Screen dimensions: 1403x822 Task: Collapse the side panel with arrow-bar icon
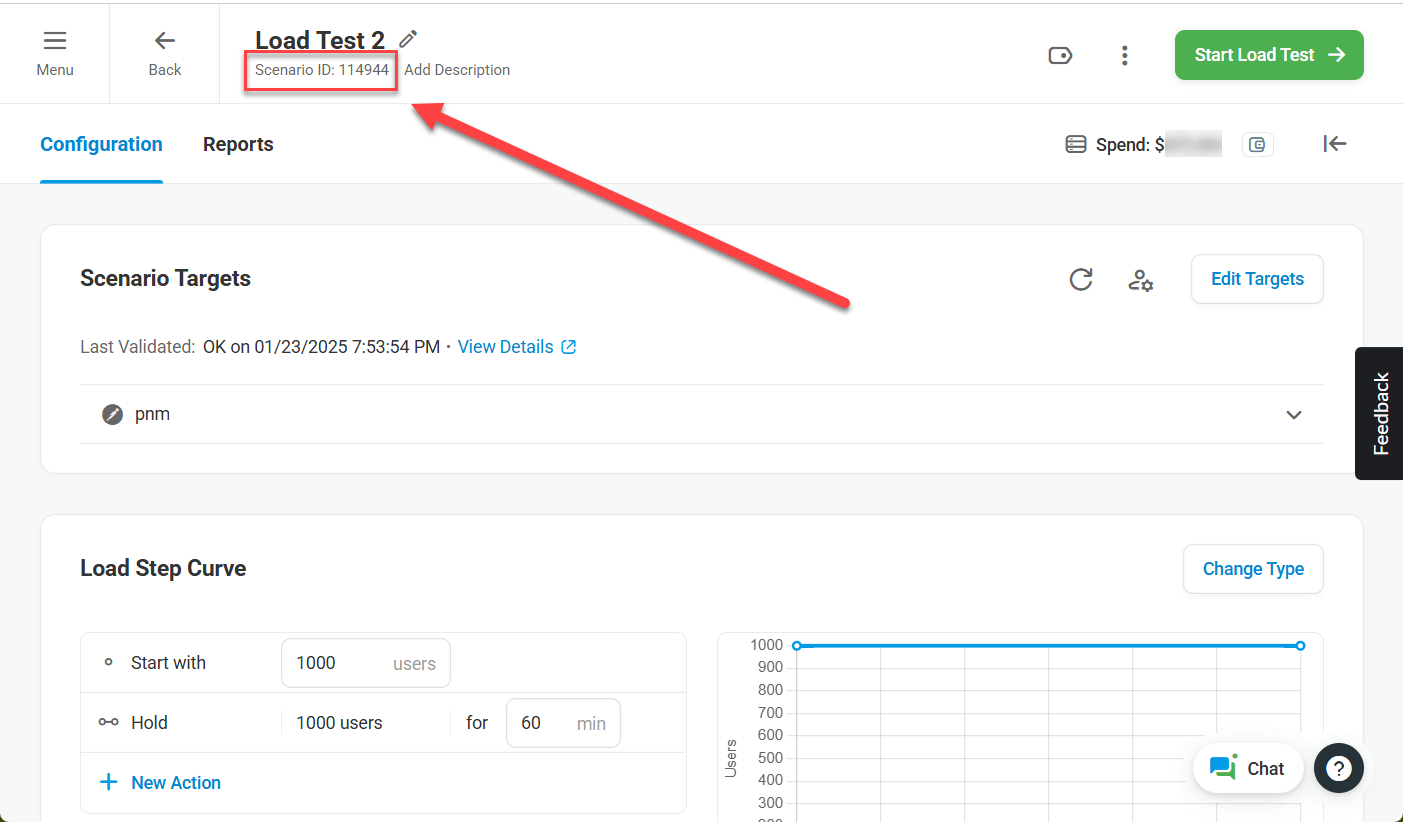pos(1335,144)
